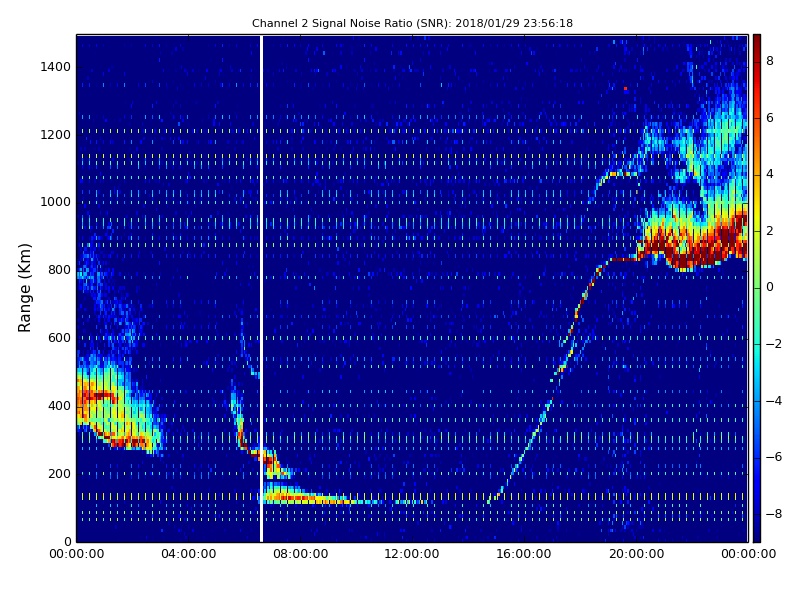
Task: Click the colorbar value −2 label
Action: [x=774, y=344]
